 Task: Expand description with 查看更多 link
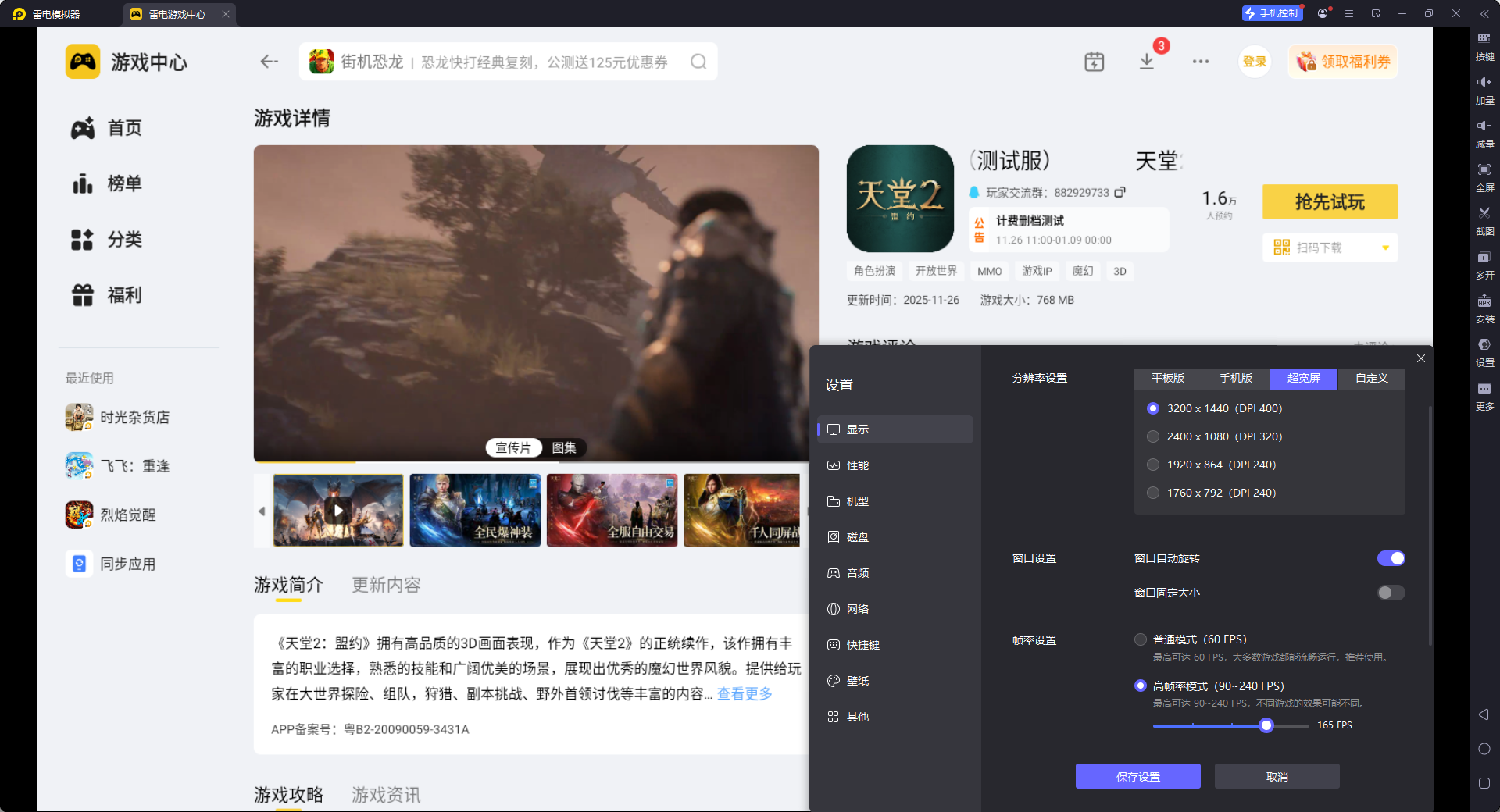click(x=745, y=694)
